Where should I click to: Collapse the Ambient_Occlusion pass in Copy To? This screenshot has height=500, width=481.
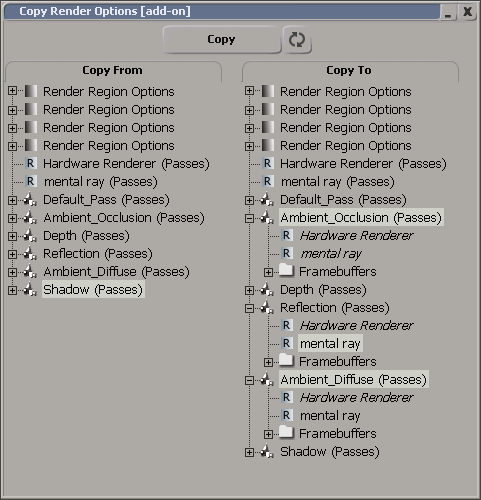(249, 219)
